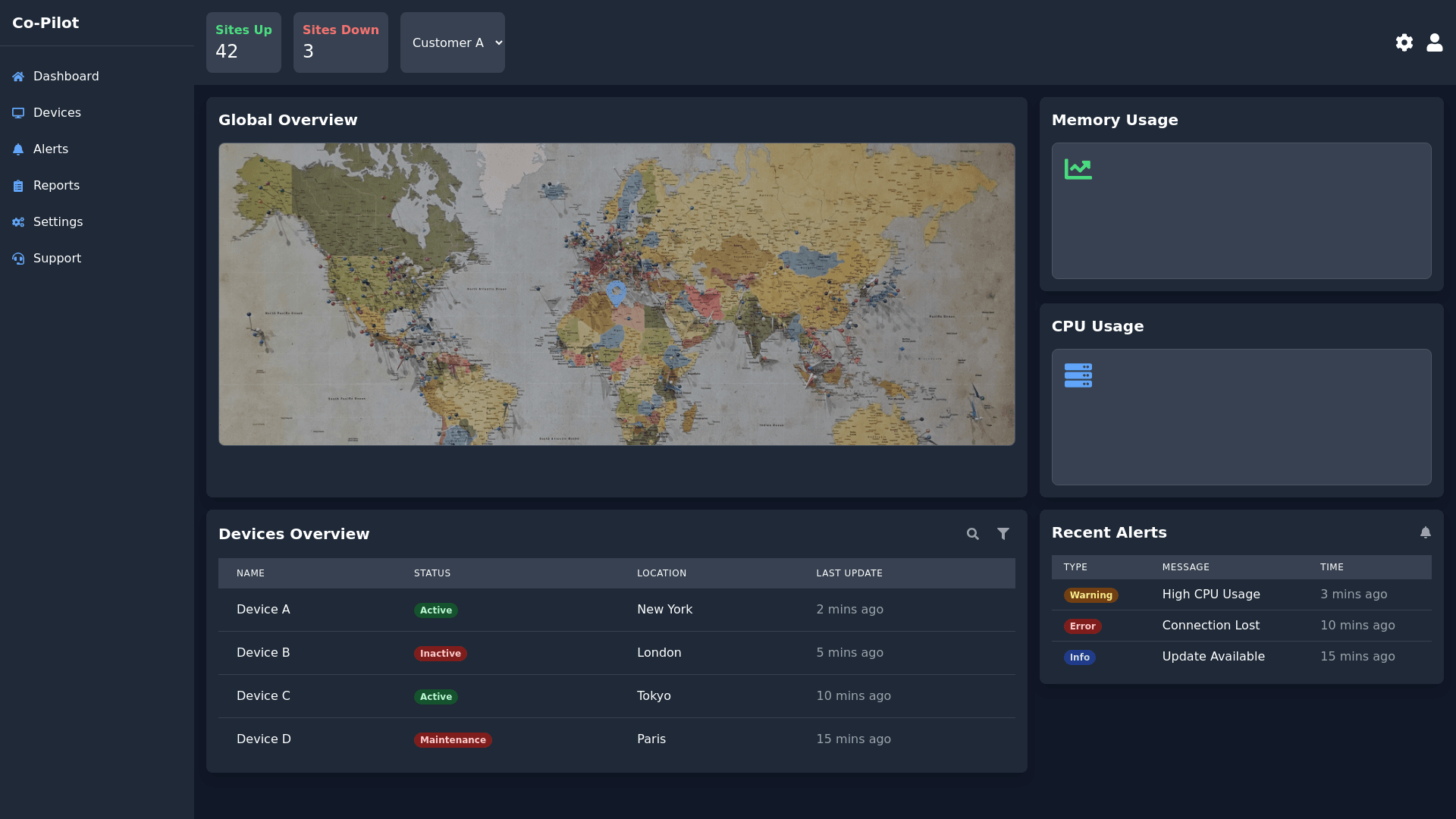The image size is (1456, 819).
Task: Click the green chart icon in Memory Usage
Action: (1078, 168)
